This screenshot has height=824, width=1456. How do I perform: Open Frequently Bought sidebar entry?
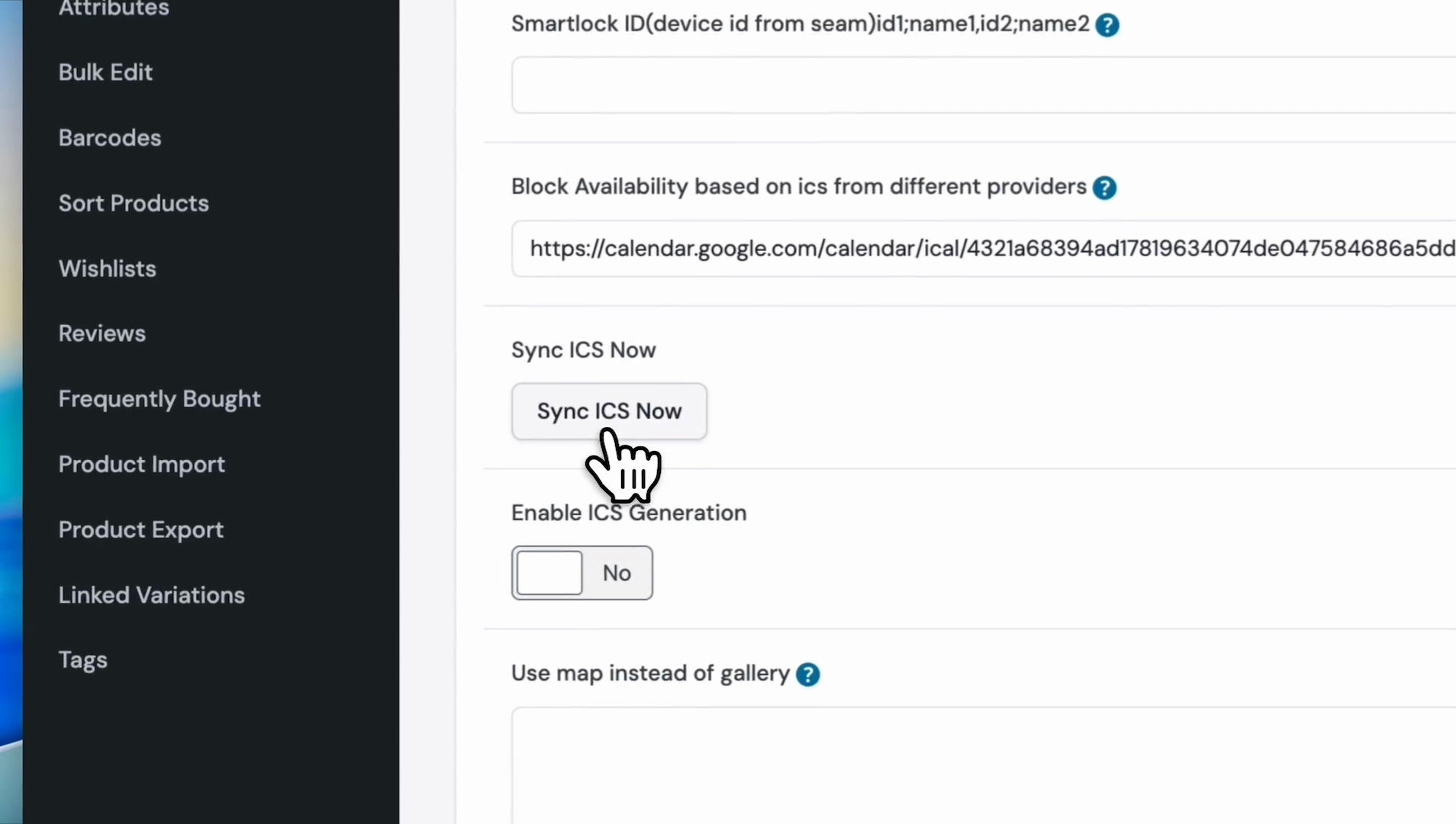159,399
